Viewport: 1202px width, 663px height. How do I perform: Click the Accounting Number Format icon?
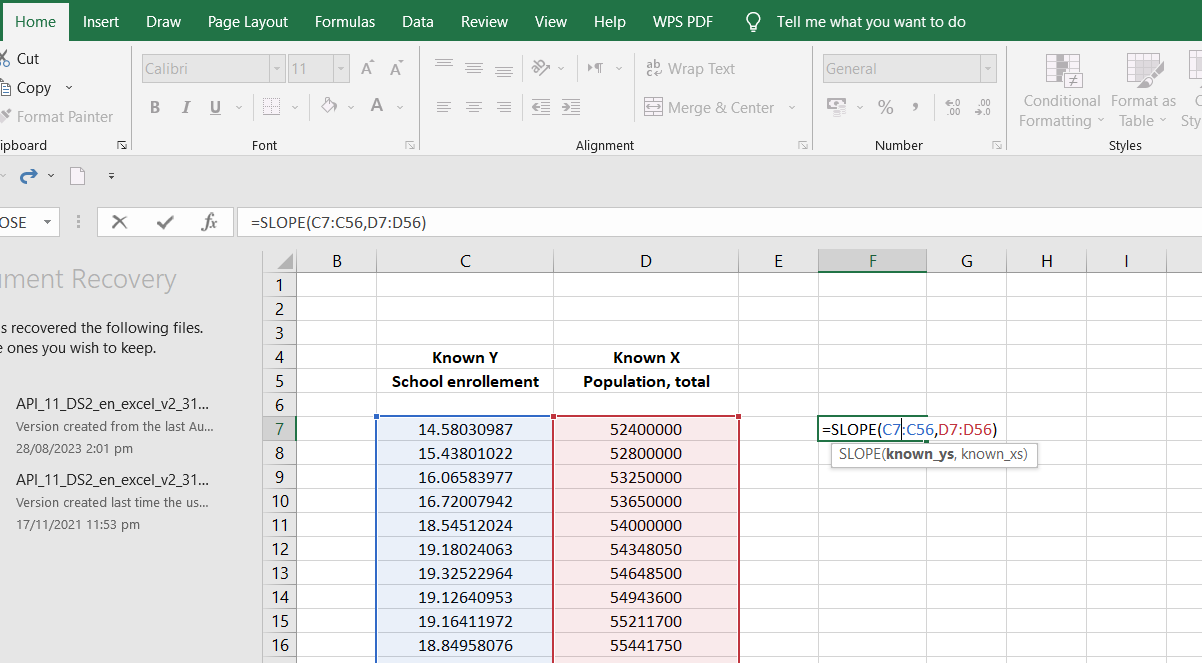coord(837,106)
